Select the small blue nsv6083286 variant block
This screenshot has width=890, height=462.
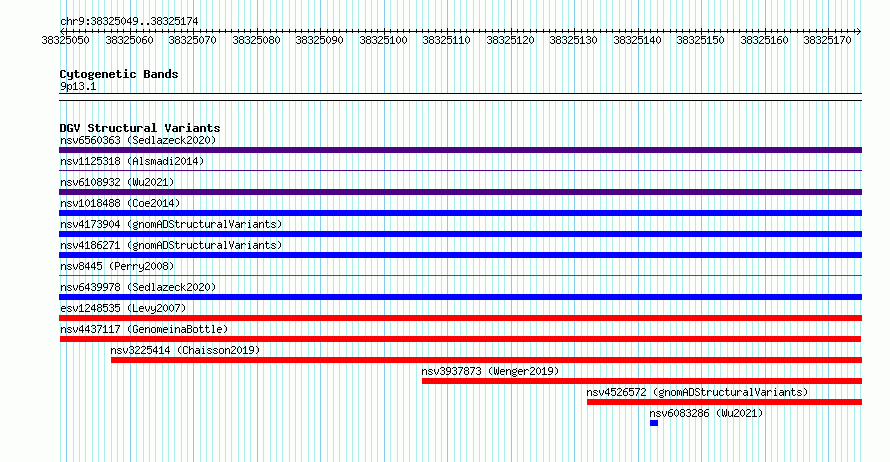[654, 423]
